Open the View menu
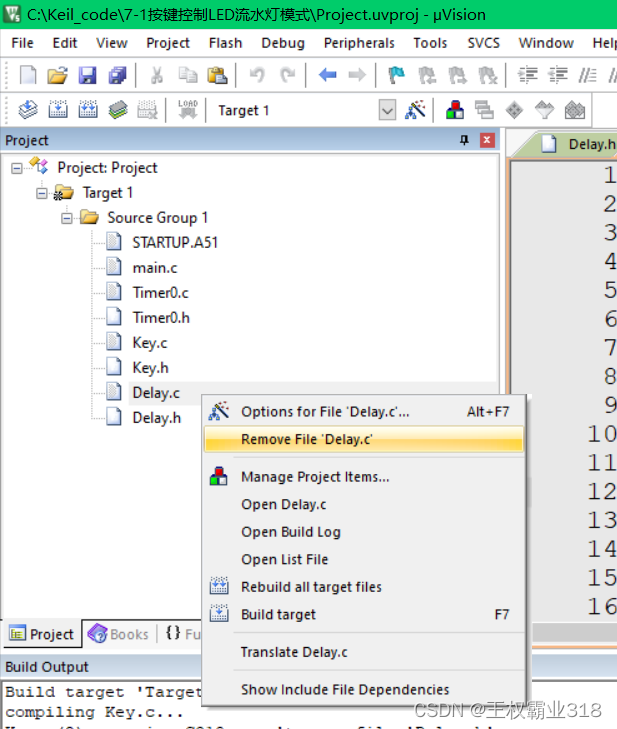The width and height of the screenshot is (617, 729). 112,43
